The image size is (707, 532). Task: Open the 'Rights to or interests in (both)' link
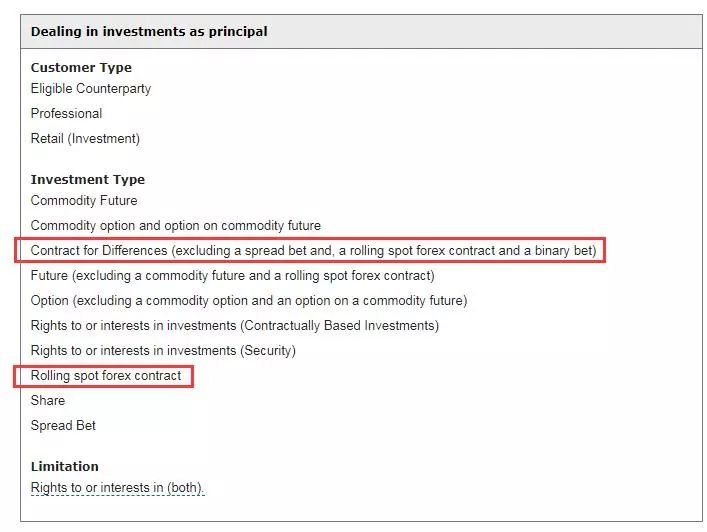[117, 488]
